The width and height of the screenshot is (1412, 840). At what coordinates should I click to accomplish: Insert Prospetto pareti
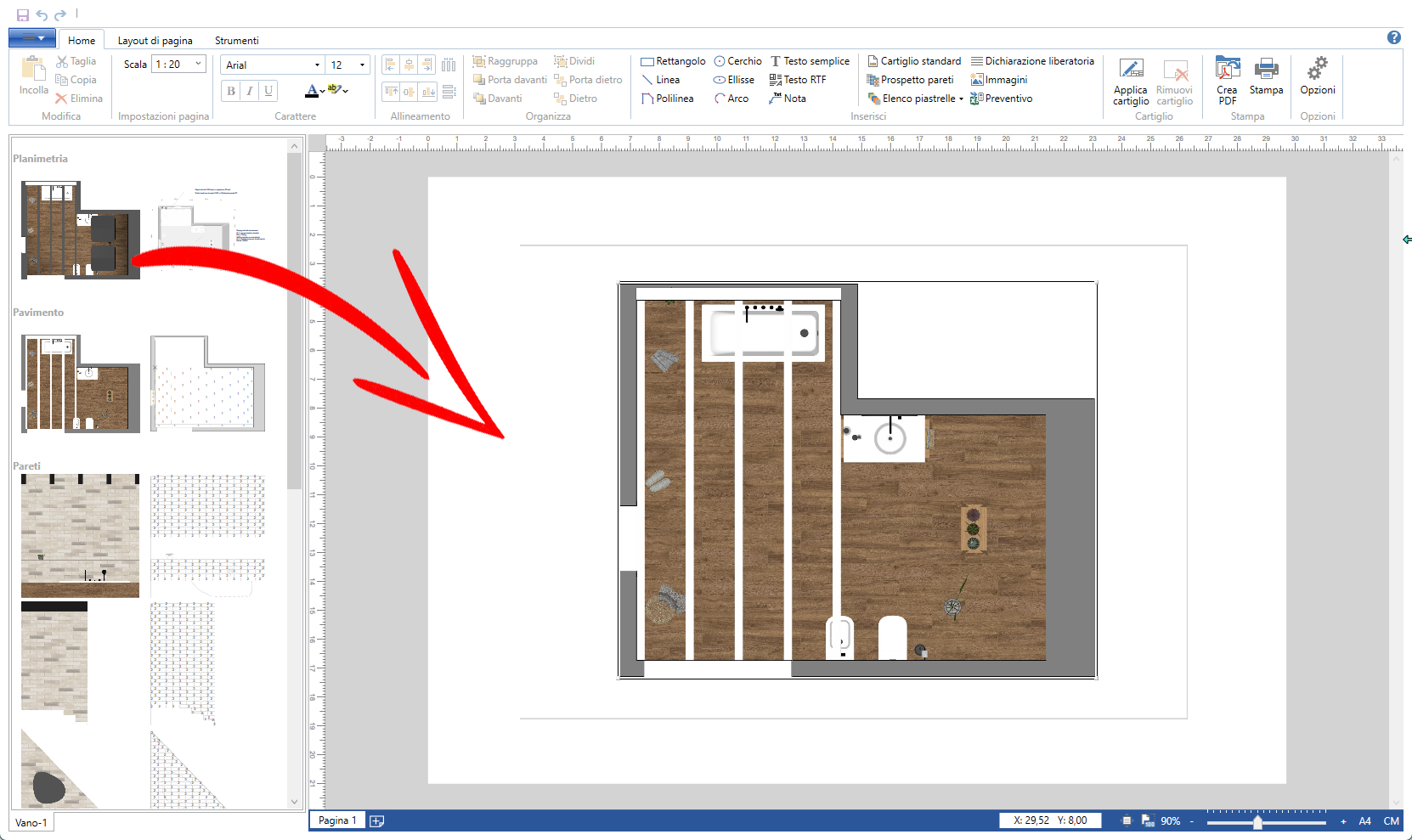pos(910,80)
